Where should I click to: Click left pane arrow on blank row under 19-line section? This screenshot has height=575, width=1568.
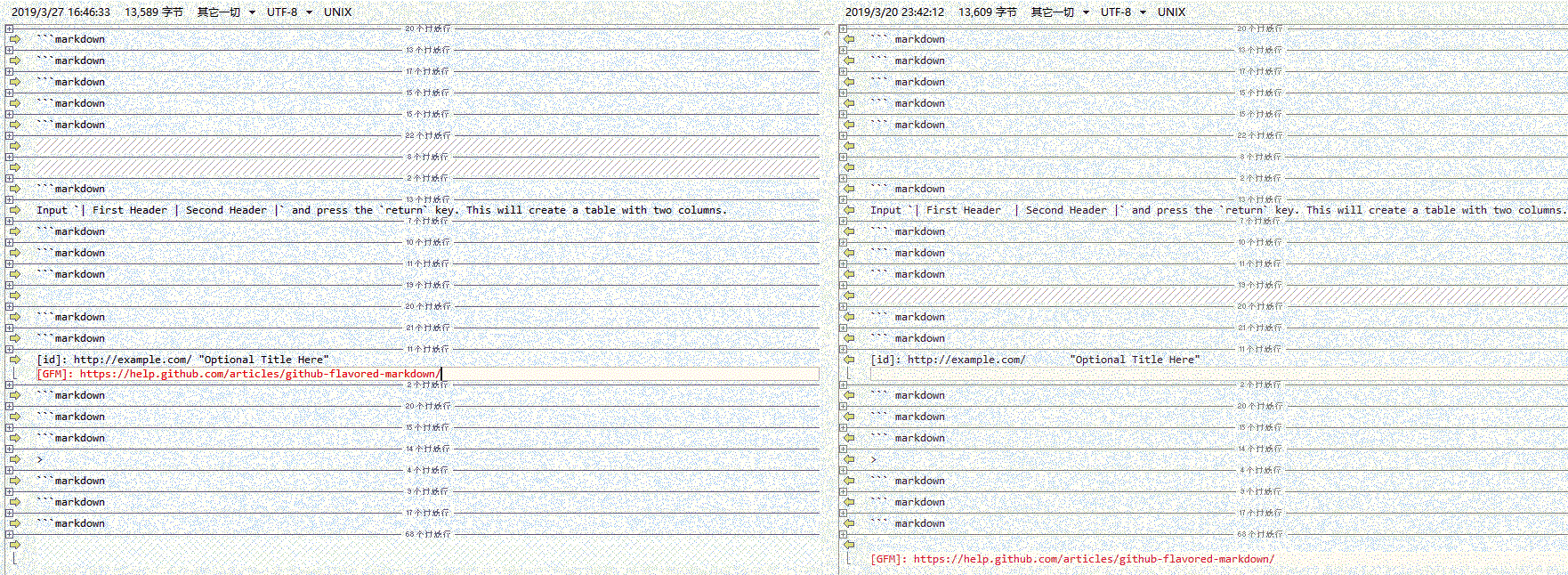pos(15,296)
